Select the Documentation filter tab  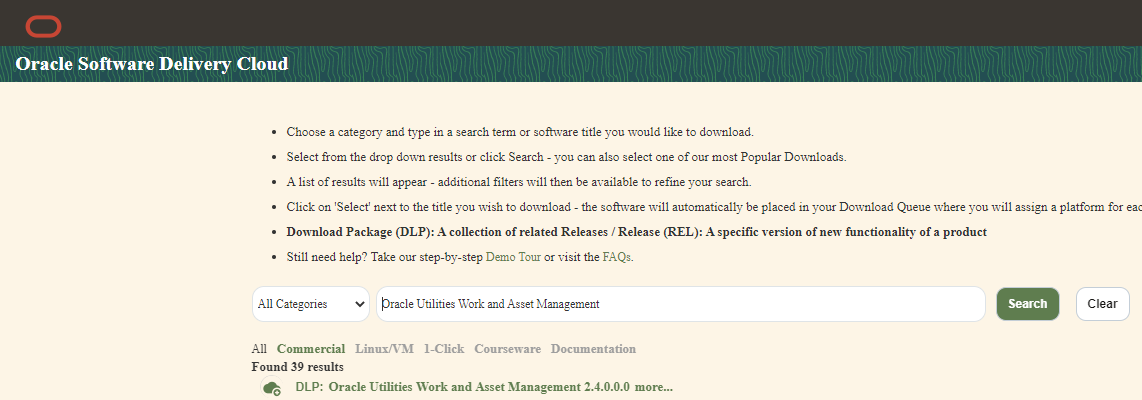coord(593,349)
